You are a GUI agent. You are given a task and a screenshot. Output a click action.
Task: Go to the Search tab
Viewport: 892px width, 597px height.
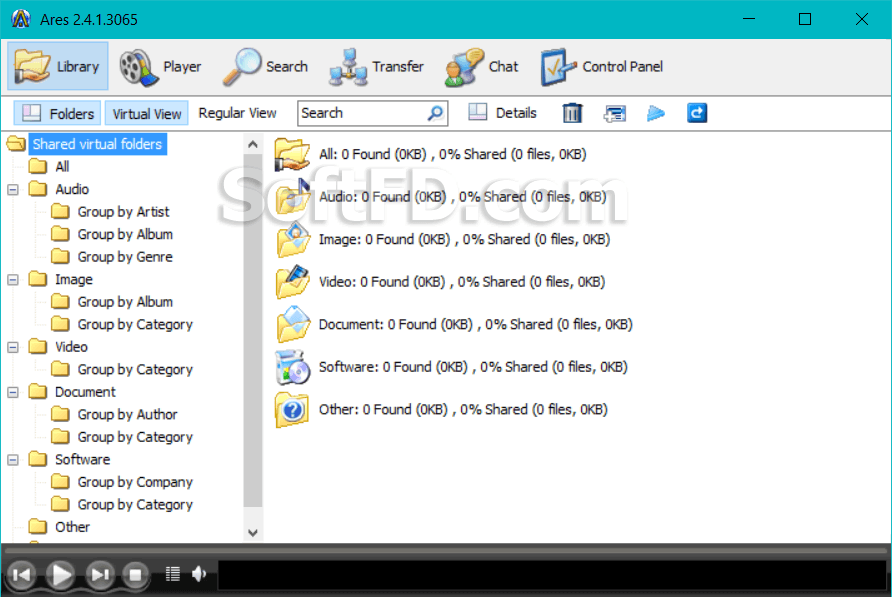(266, 67)
